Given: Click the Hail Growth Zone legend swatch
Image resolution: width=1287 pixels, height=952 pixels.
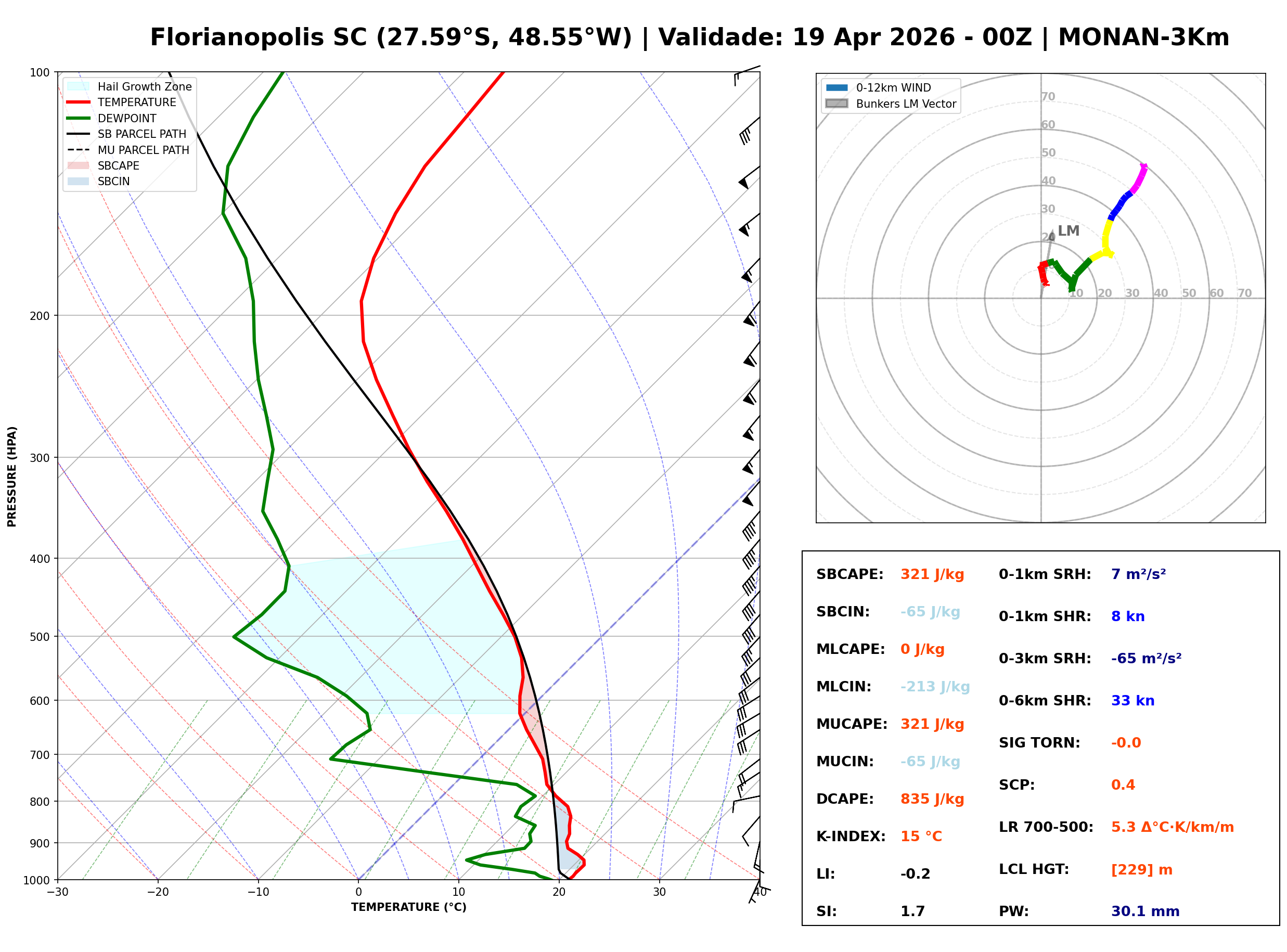Looking at the screenshot, I should (79, 86).
